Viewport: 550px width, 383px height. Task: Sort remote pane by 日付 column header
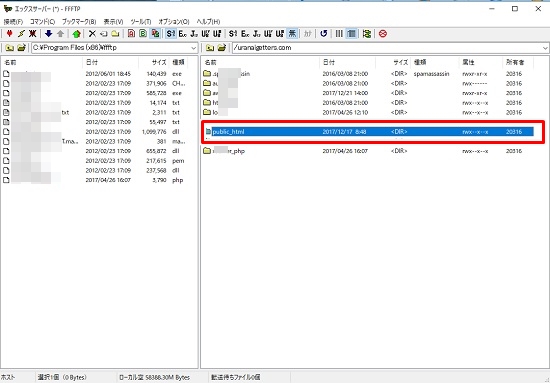coord(348,62)
